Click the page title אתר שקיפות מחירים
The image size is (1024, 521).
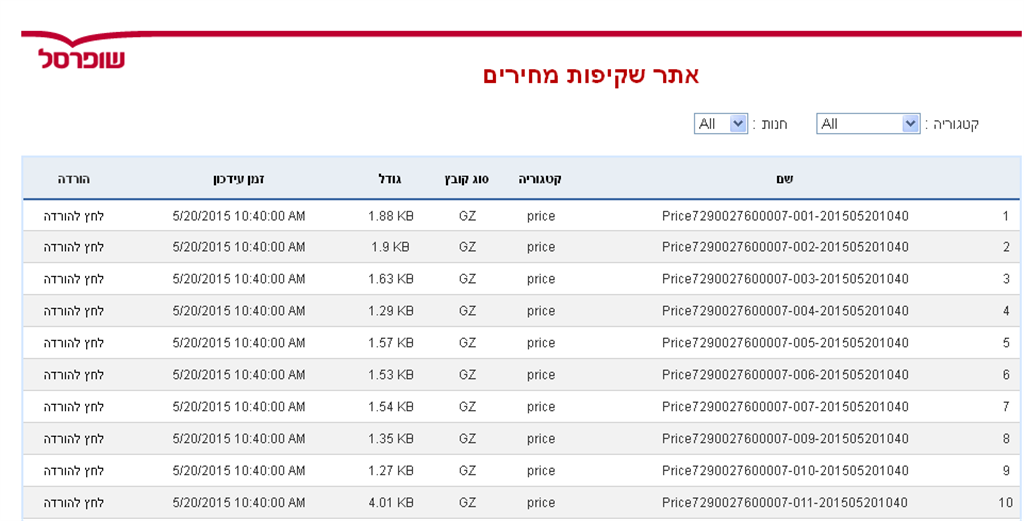click(x=591, y=76)
